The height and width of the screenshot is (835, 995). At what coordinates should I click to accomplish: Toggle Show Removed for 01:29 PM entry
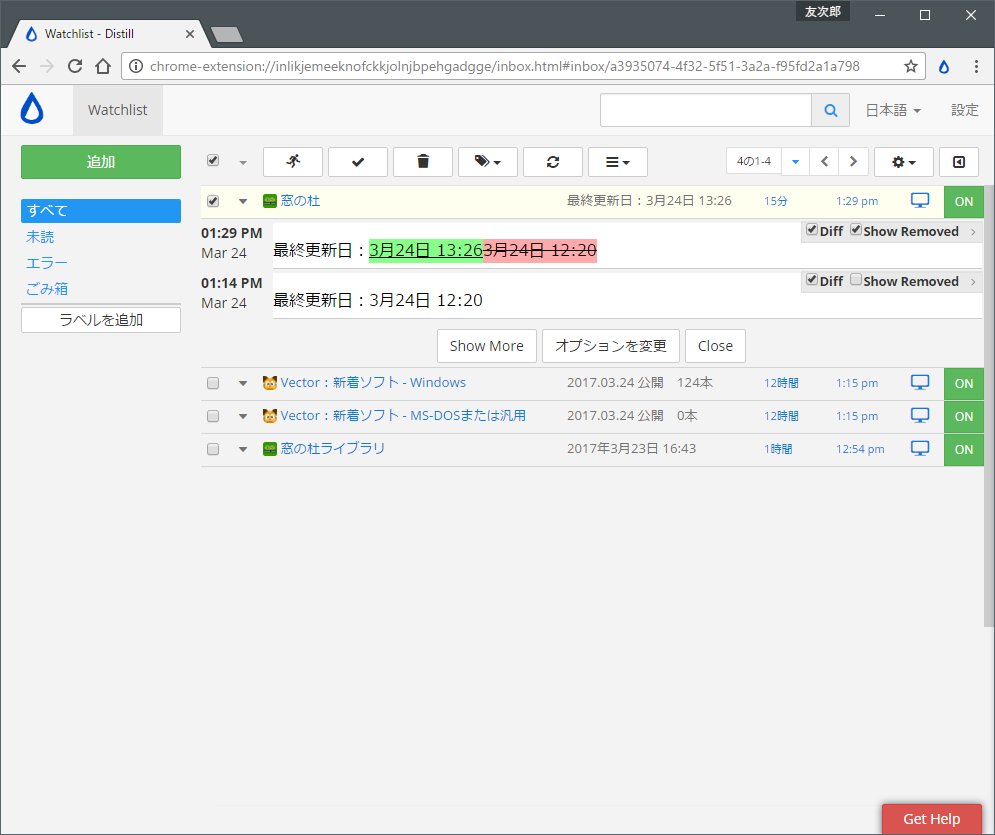tap(856, 230)
